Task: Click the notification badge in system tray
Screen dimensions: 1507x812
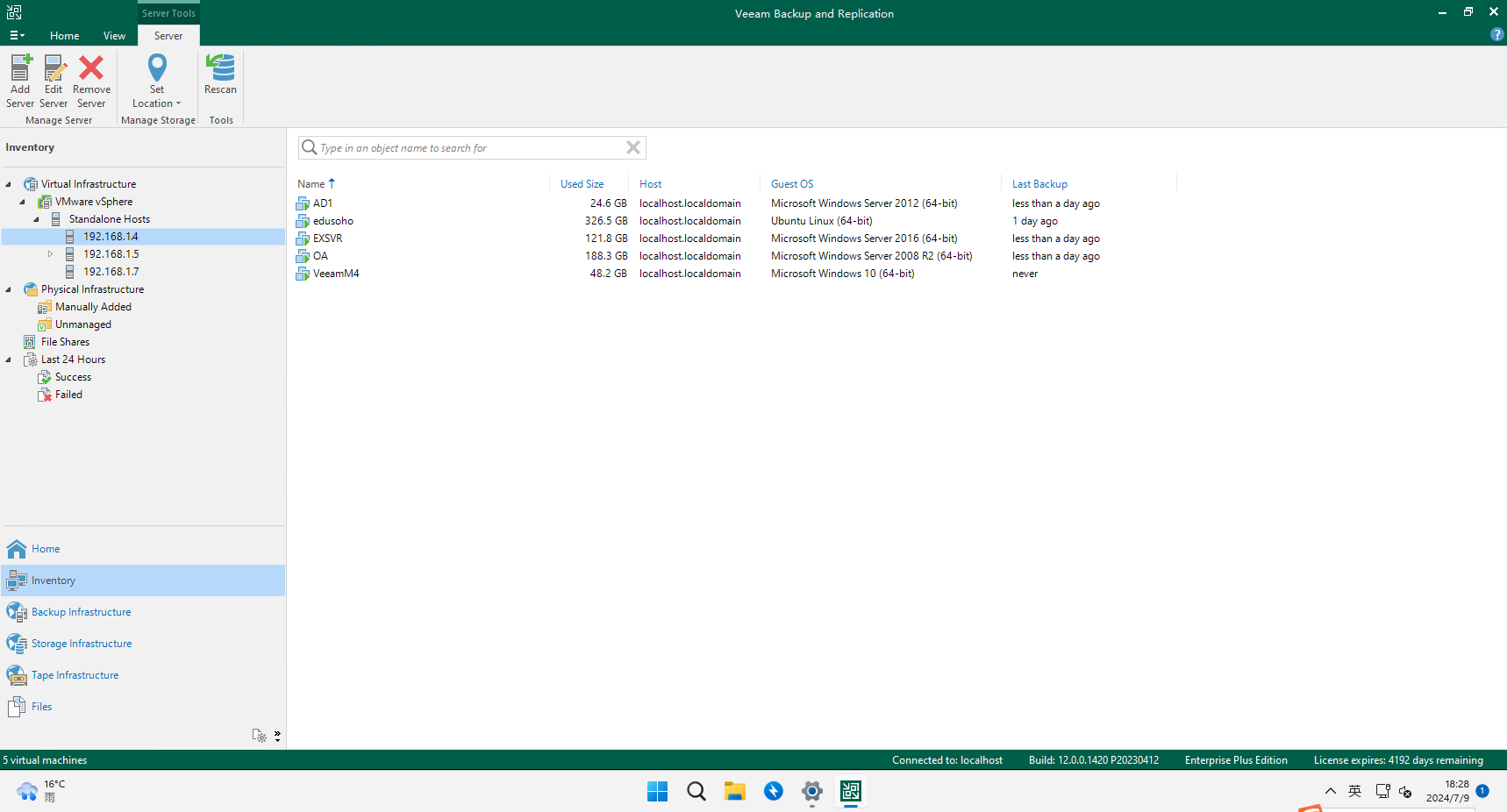Action: tap(1482, 791)
